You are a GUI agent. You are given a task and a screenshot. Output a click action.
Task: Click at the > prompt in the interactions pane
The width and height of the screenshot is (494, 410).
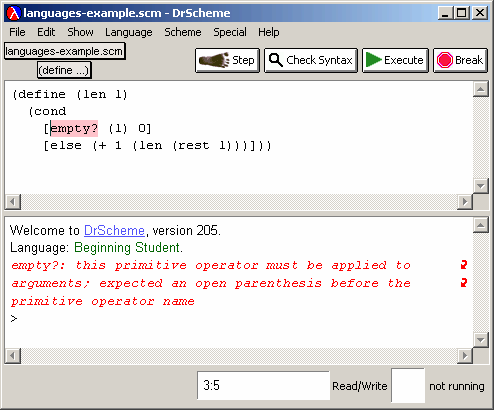coord(14,319)
